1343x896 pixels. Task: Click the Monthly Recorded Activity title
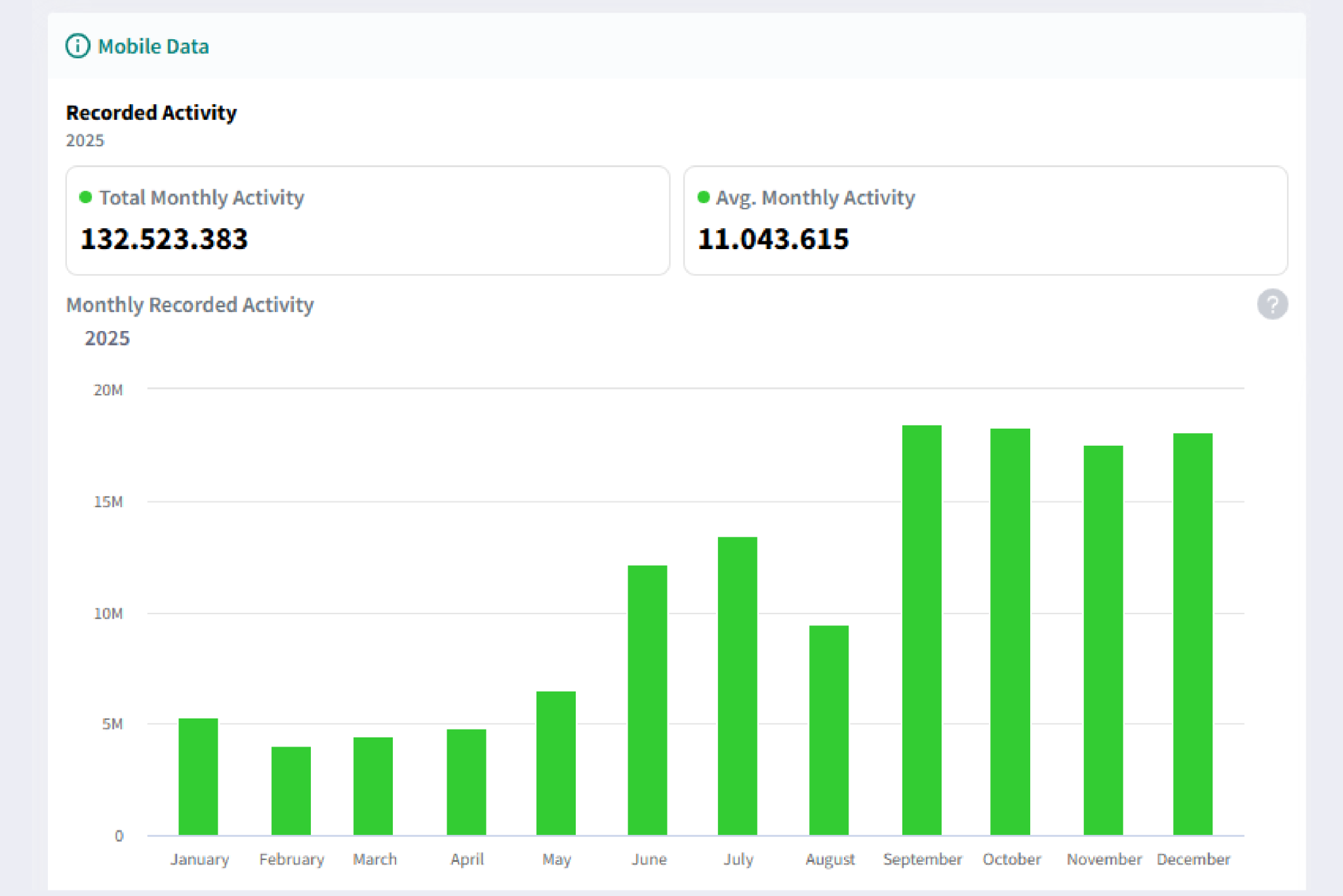click(190, 305)
